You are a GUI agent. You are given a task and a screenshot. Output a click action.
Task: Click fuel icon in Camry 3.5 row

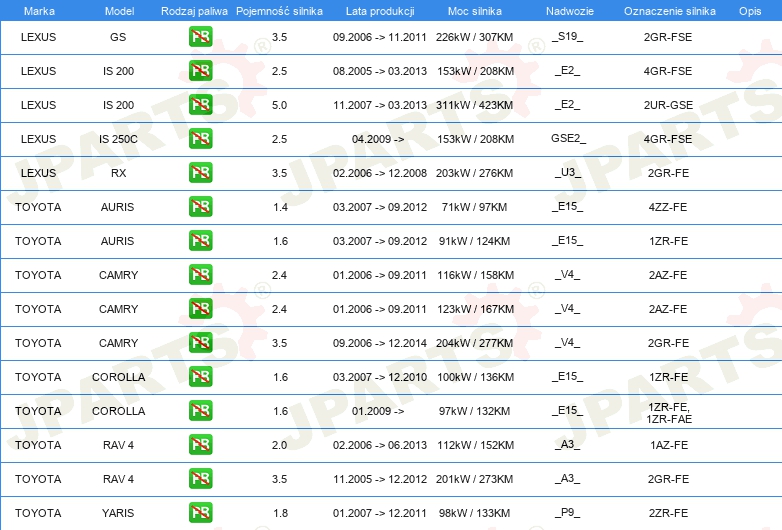point(200,343)
